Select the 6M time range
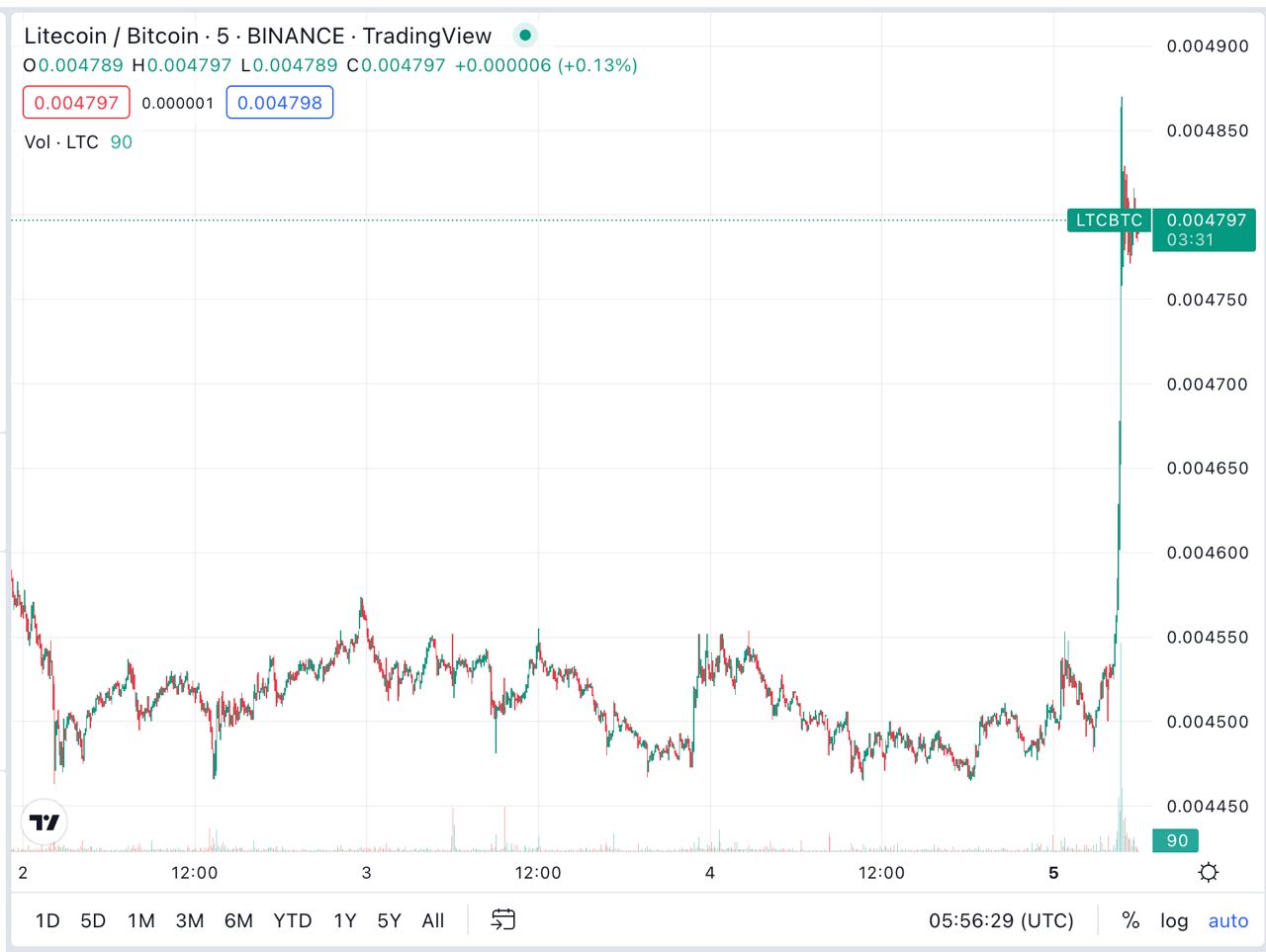Viewport: 1266px width, 952px height. point(238,920)
